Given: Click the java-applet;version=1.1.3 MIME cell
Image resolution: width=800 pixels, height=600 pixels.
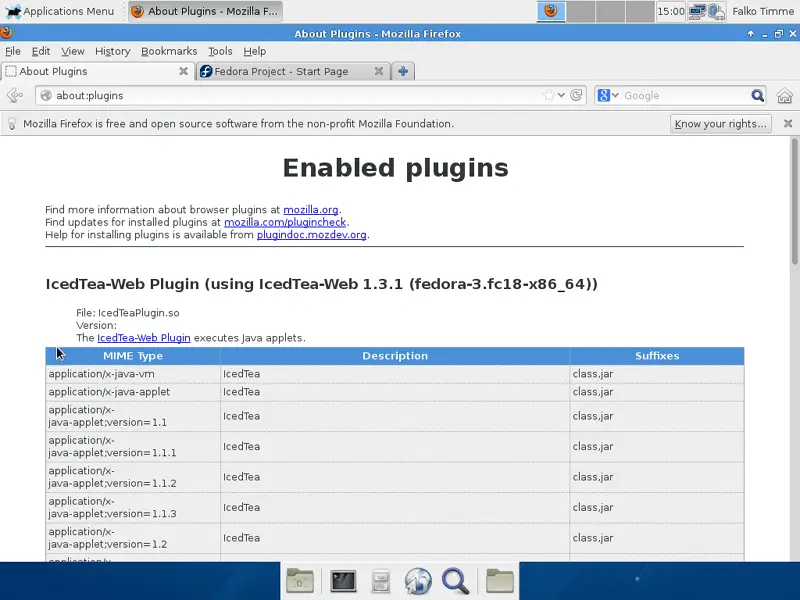Looking at the screenshot, I should (x=133, y=508).
